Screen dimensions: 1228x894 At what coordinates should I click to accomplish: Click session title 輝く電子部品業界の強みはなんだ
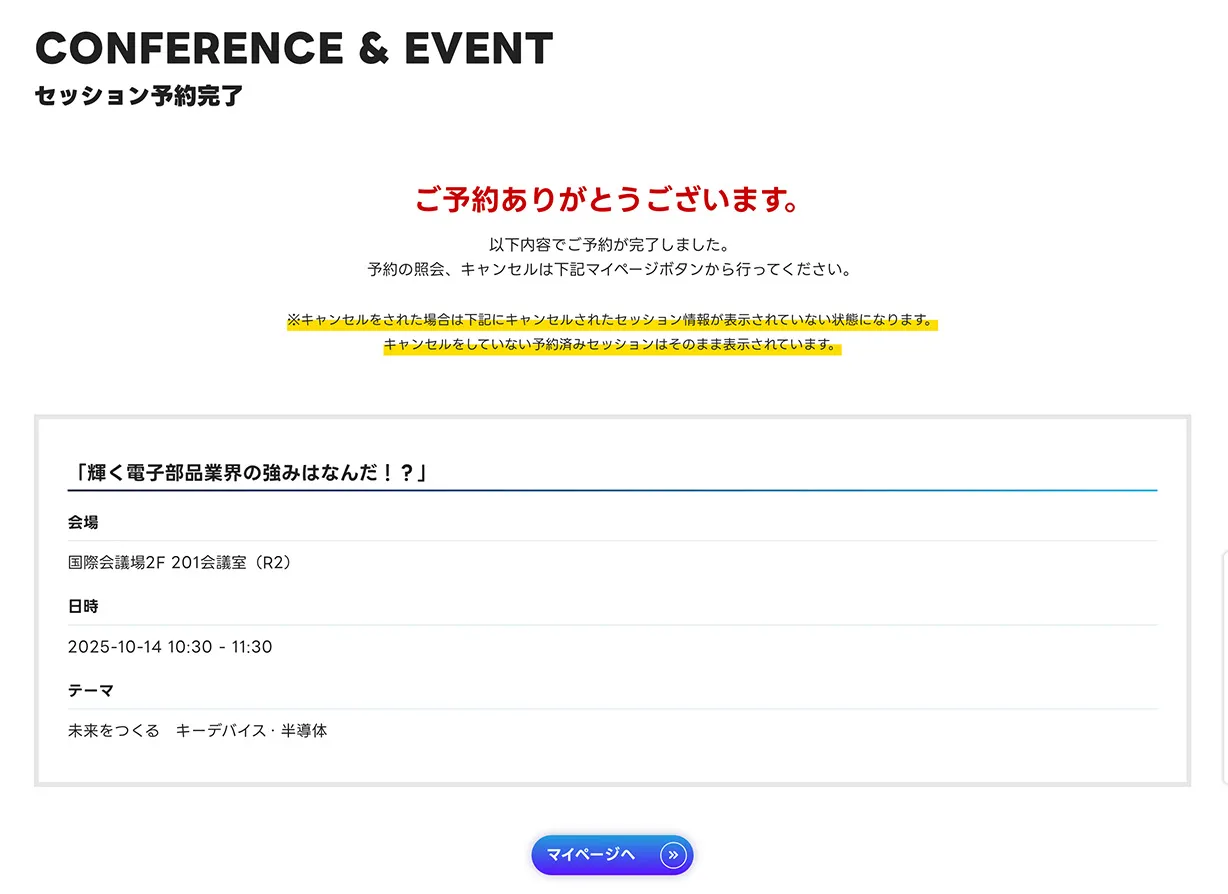coord(251,472)
